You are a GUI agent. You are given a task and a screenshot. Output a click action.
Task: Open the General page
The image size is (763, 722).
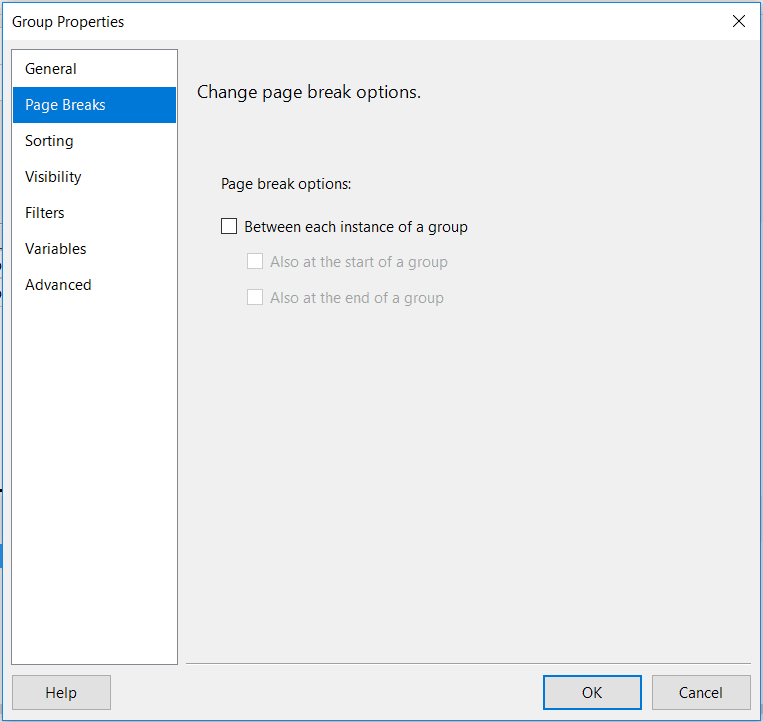pos(94,69)
